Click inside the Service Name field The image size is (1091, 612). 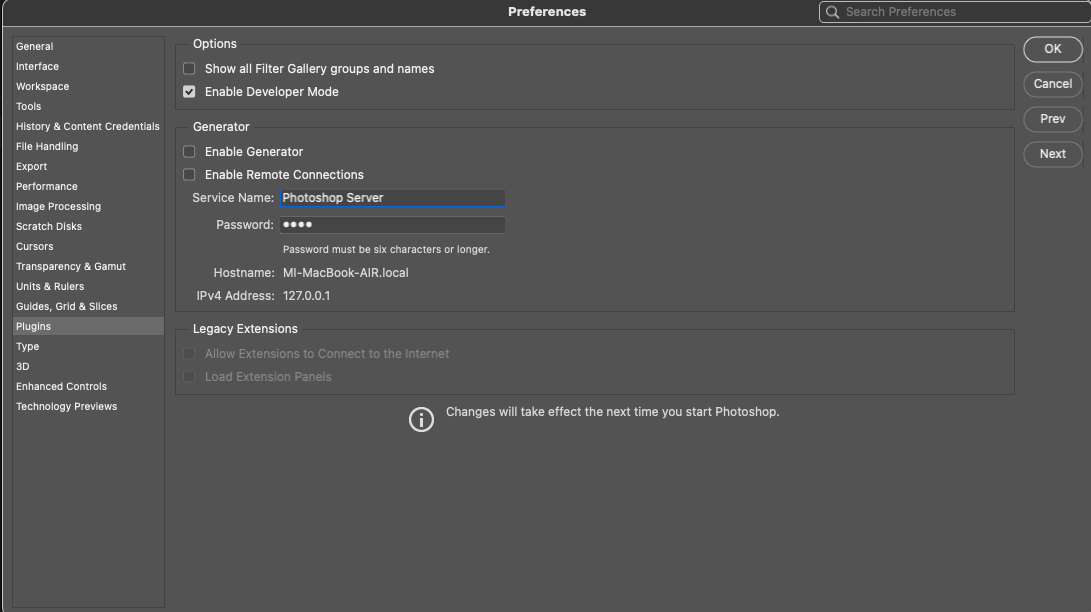[393, 197]
